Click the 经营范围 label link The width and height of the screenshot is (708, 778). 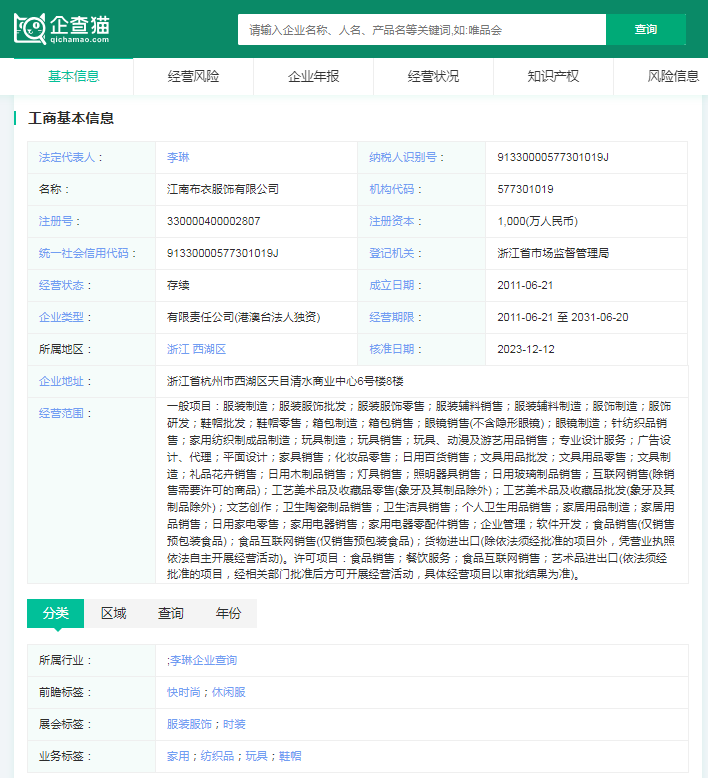point(61,413)
